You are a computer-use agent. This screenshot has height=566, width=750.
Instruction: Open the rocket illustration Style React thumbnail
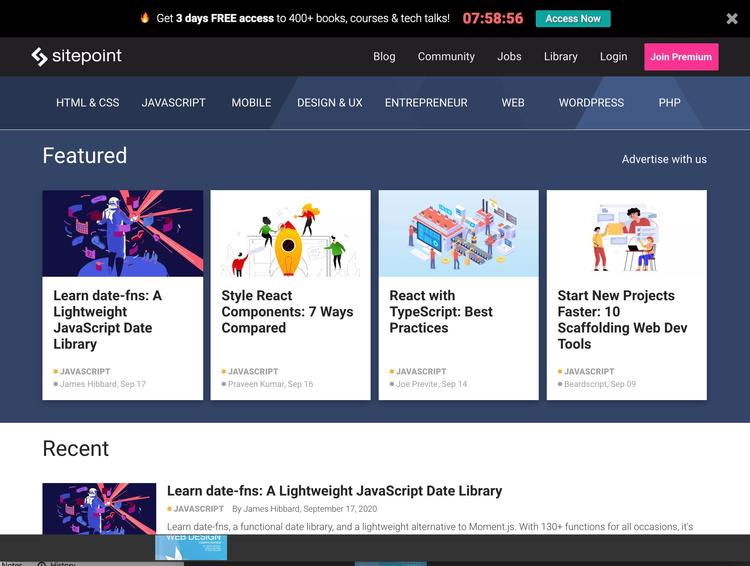[x=290, y=233]
